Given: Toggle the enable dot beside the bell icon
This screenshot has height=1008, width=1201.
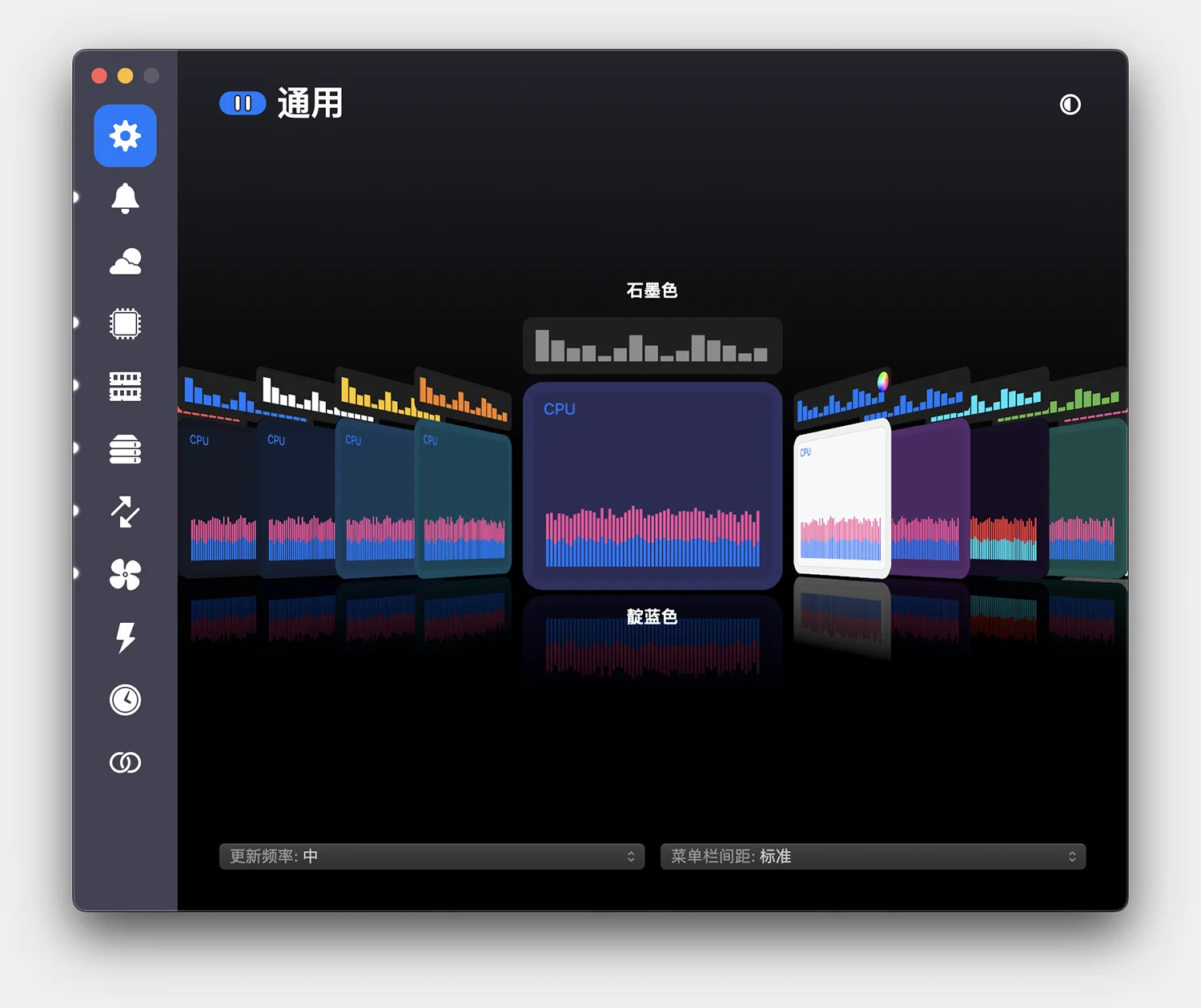Looking at the screenshot, I should [76, 197].
